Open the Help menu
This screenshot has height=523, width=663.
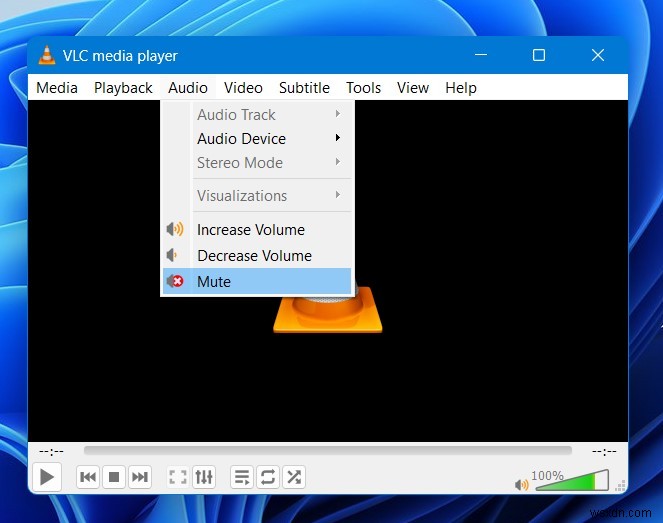461,88
